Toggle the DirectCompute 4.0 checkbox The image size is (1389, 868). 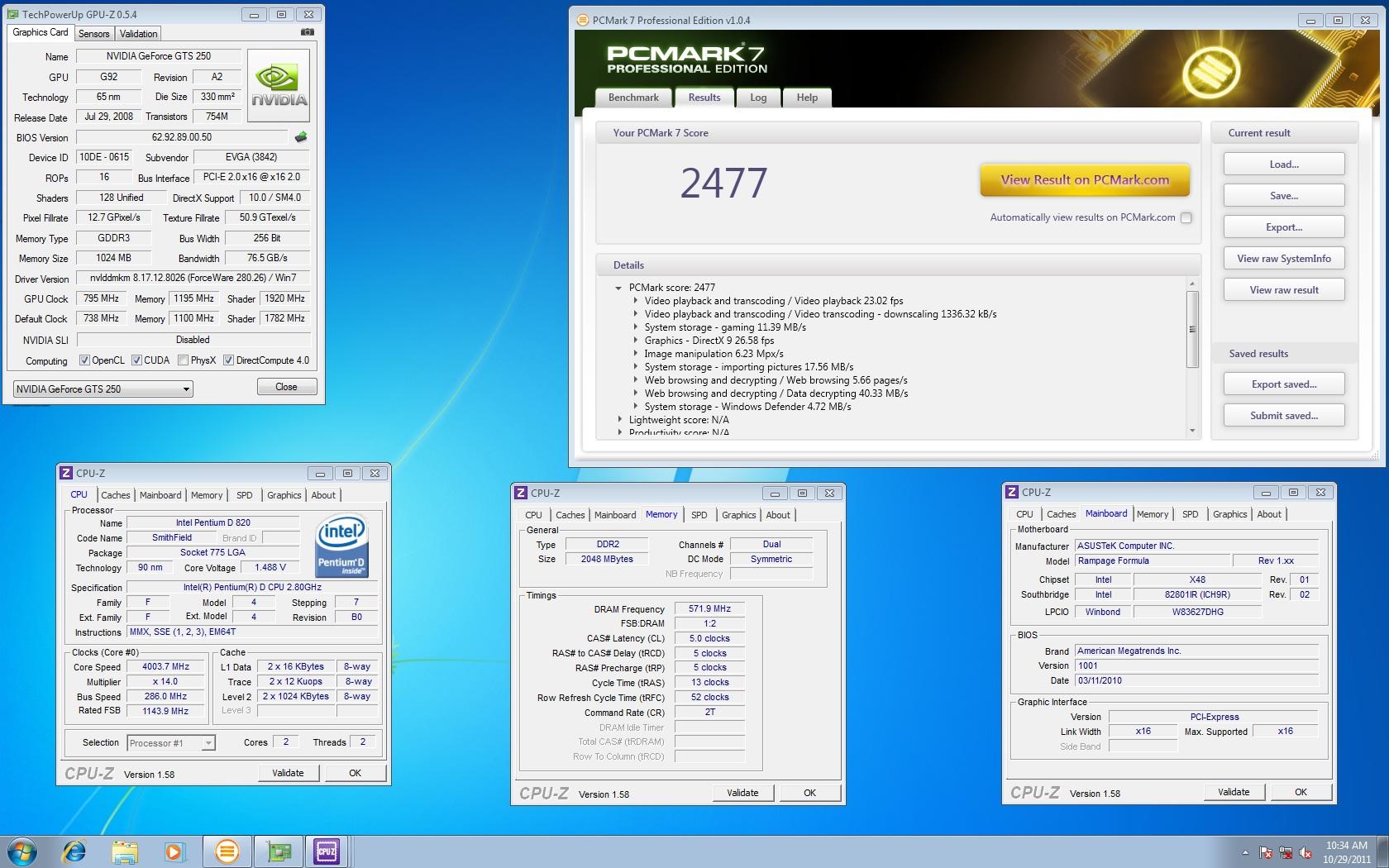[x=228, y=360]
